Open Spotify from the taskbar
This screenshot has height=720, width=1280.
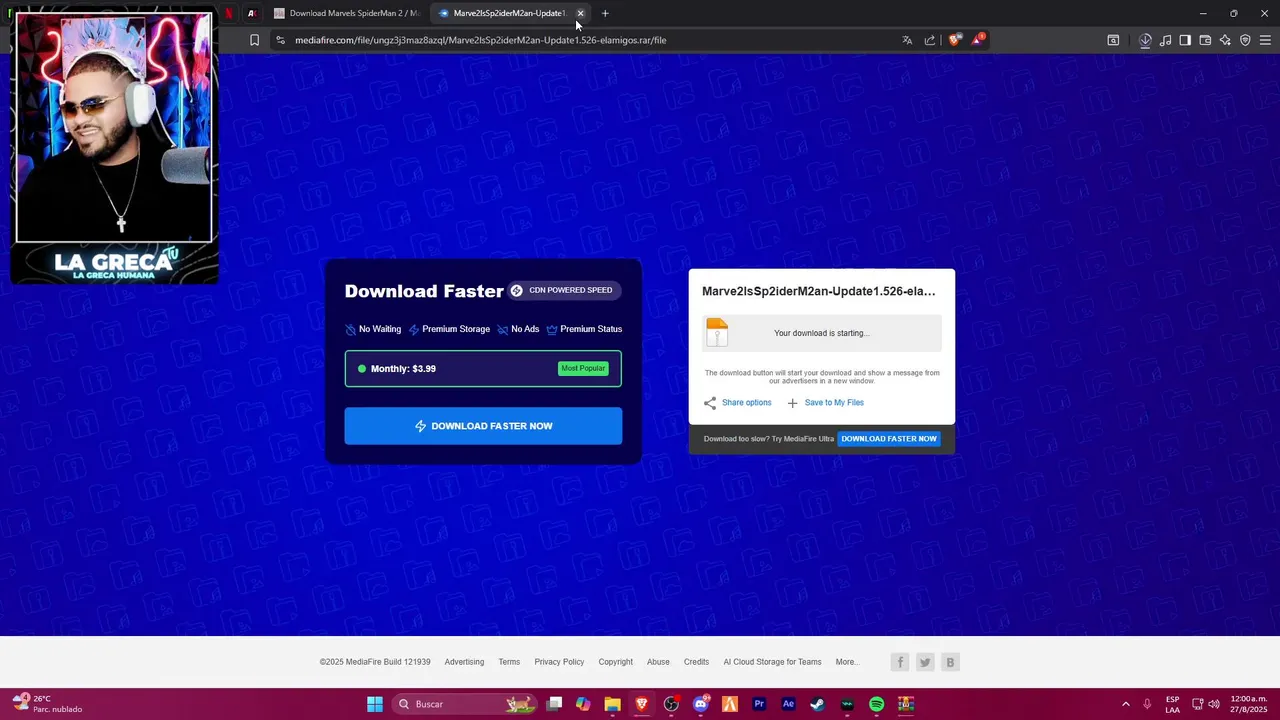[x=877, y=704]
